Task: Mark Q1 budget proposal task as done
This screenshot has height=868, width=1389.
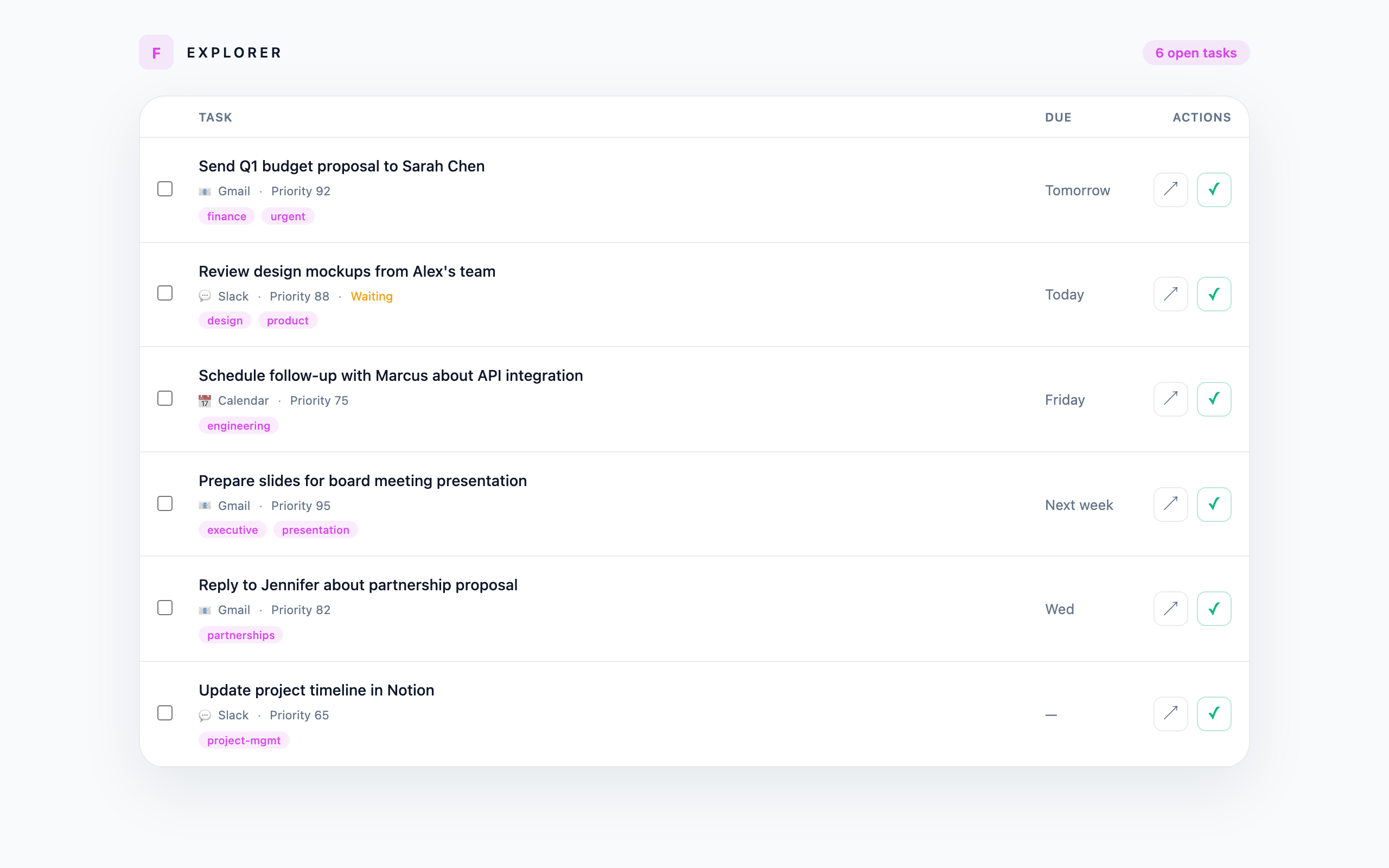Action: (1213, 189)
